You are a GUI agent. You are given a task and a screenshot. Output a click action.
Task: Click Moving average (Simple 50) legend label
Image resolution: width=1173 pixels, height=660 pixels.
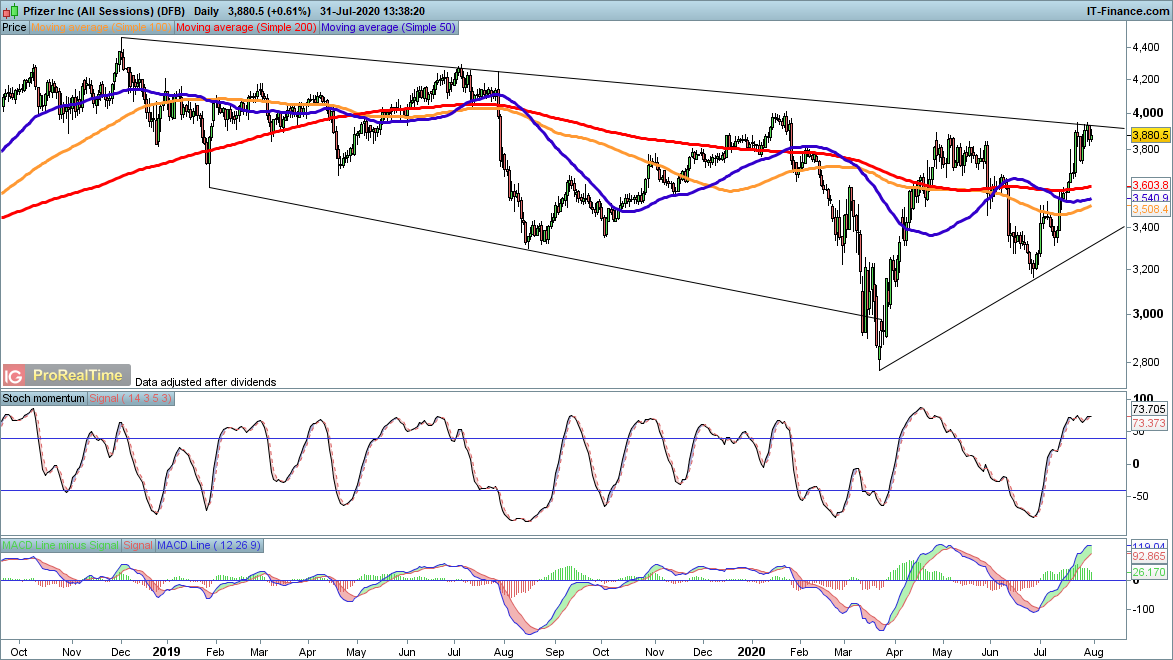pyautogui.click(x=388, y=28)
